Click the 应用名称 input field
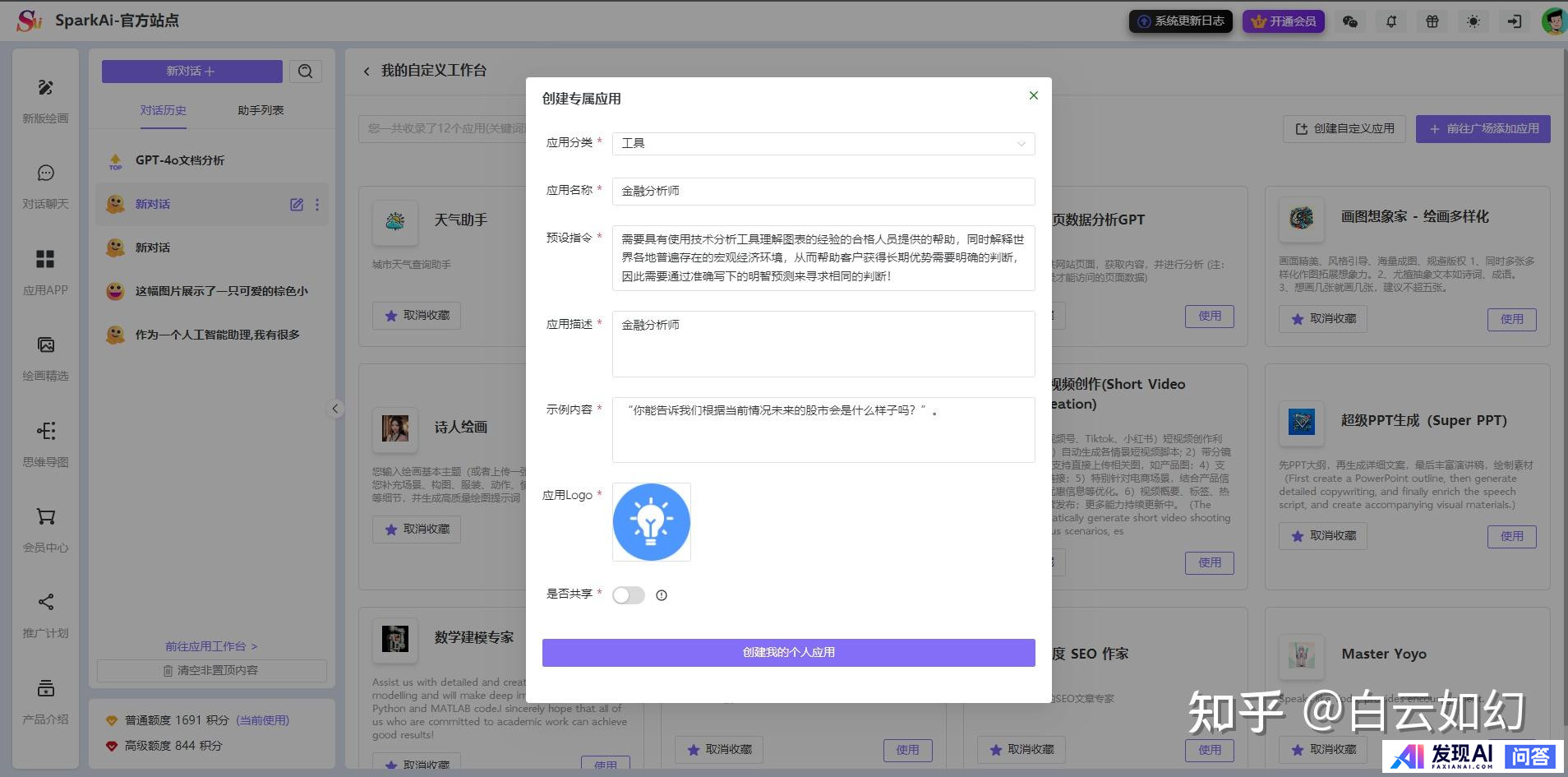 [823, 192]
